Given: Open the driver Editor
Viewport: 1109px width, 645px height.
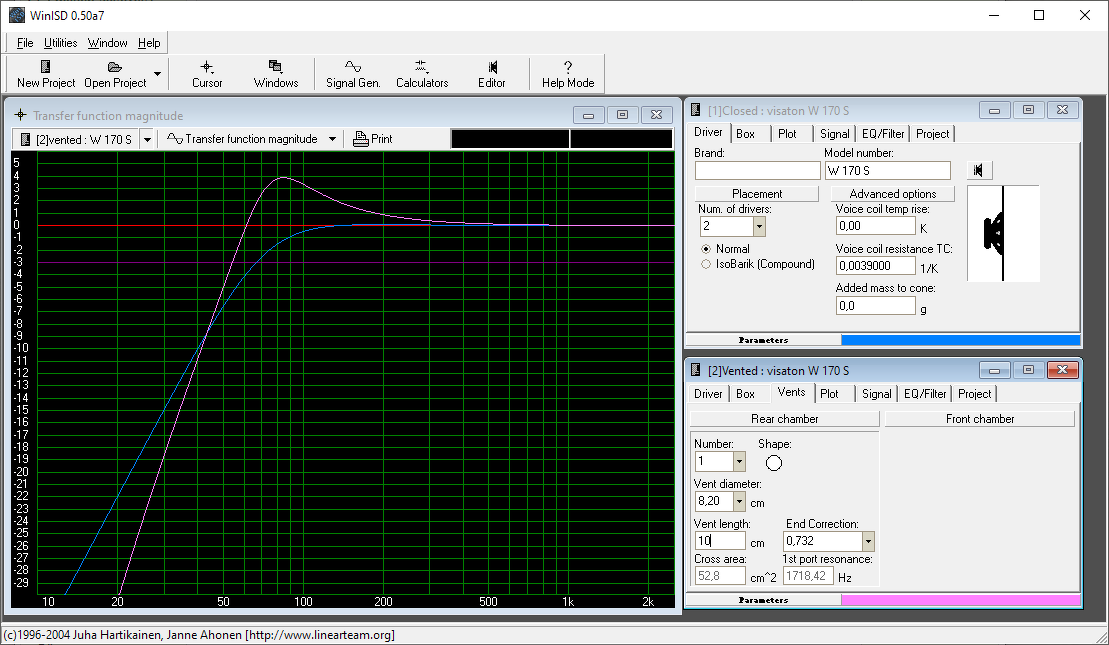Looking at the screenshot, I should (492, 74).
